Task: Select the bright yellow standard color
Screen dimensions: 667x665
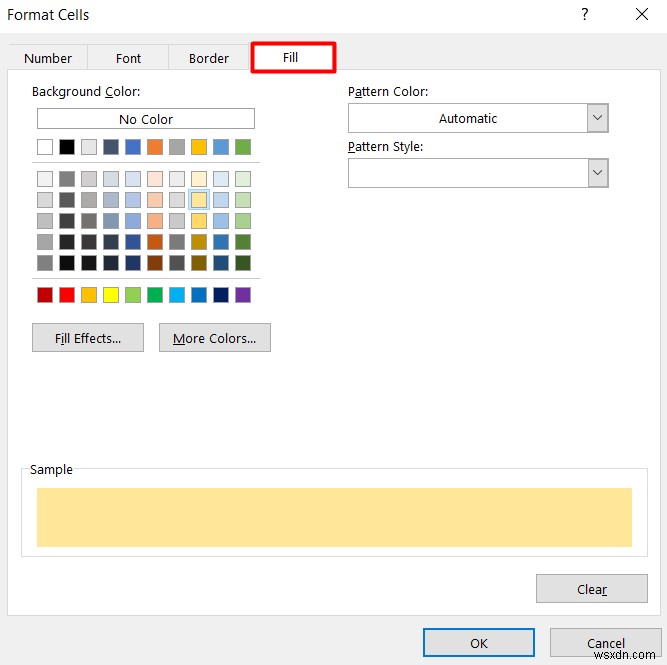Action: point(111,295)
